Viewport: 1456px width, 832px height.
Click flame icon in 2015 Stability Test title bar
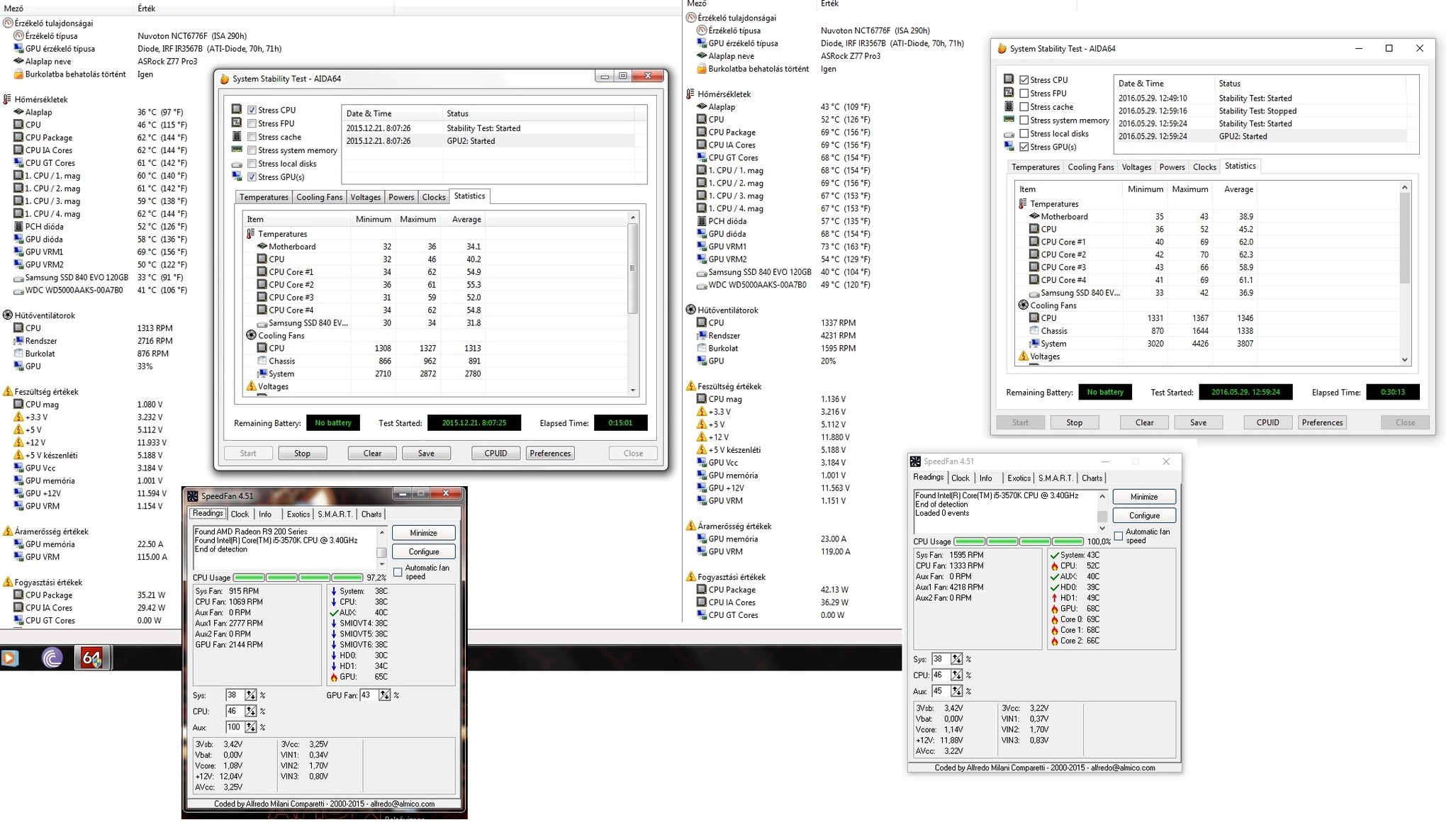pos(225,79)
